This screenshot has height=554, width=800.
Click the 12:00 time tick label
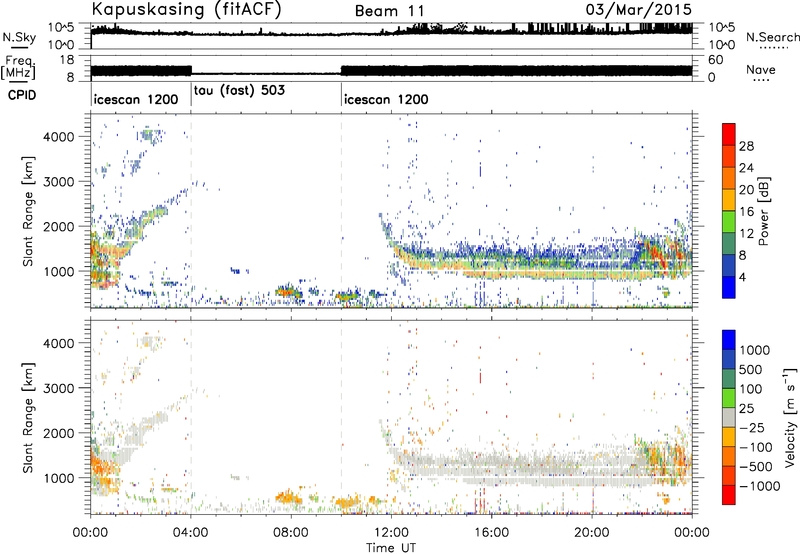pos(391,533)
